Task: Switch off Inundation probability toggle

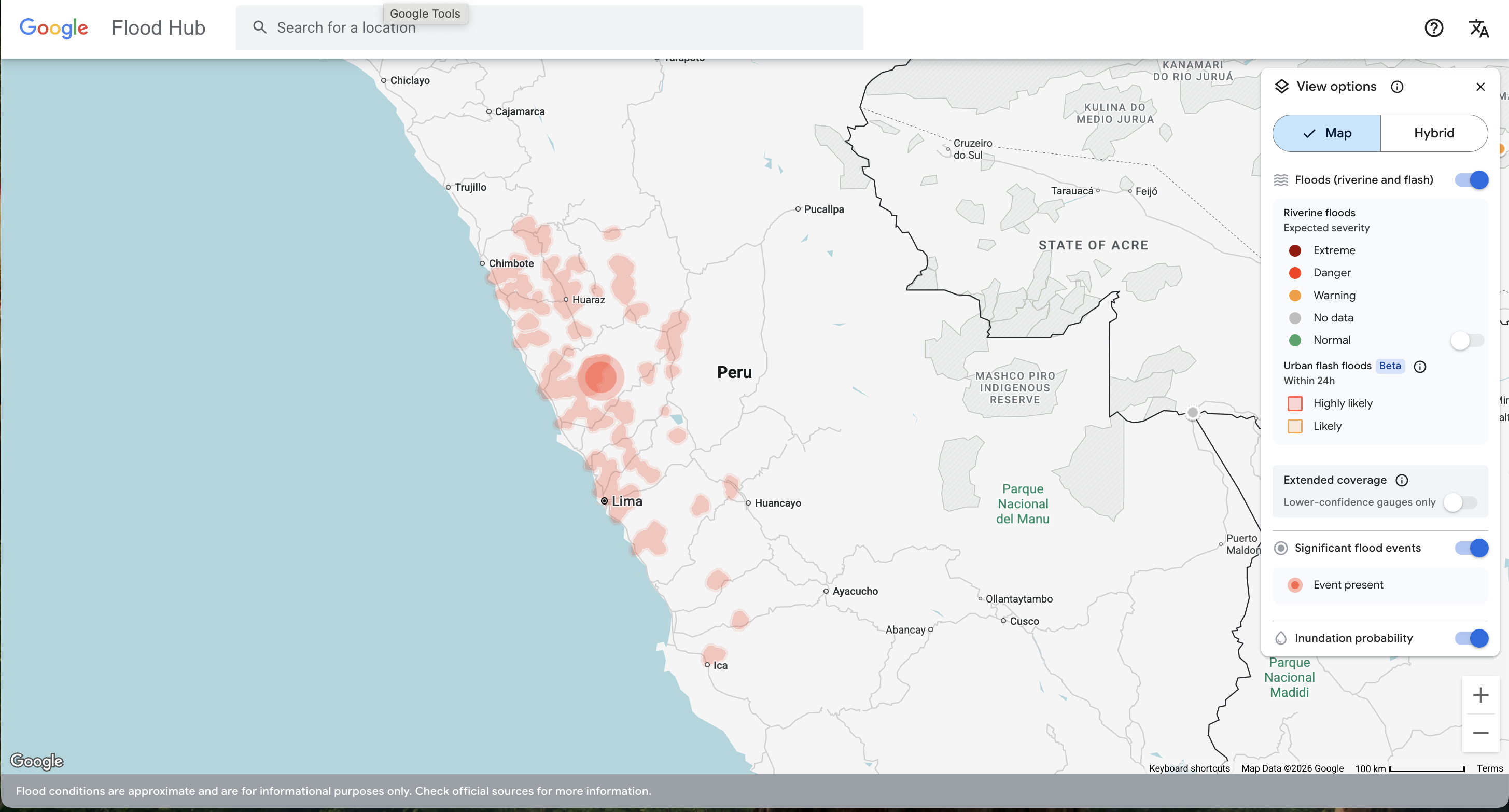Action: (1471, 638)
